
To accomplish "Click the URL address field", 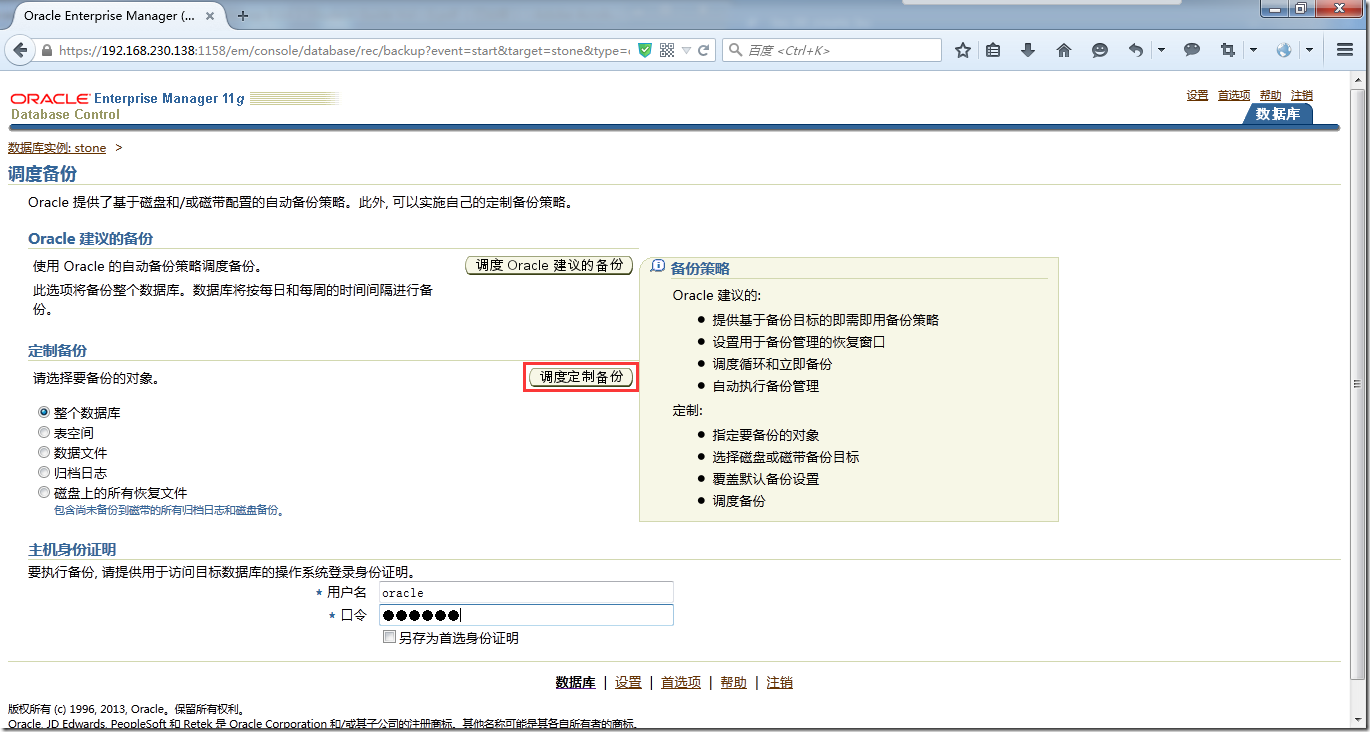I will point(345,50).
